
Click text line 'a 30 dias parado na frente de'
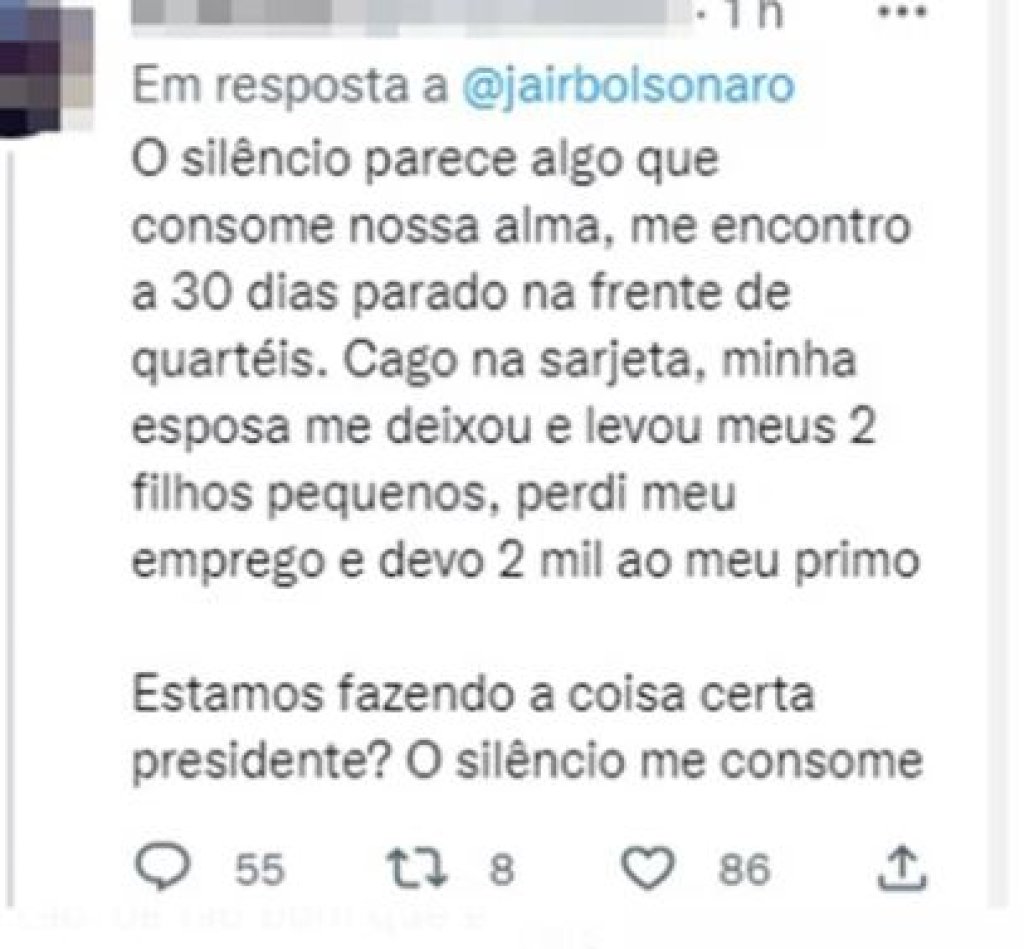pos(462,293)
